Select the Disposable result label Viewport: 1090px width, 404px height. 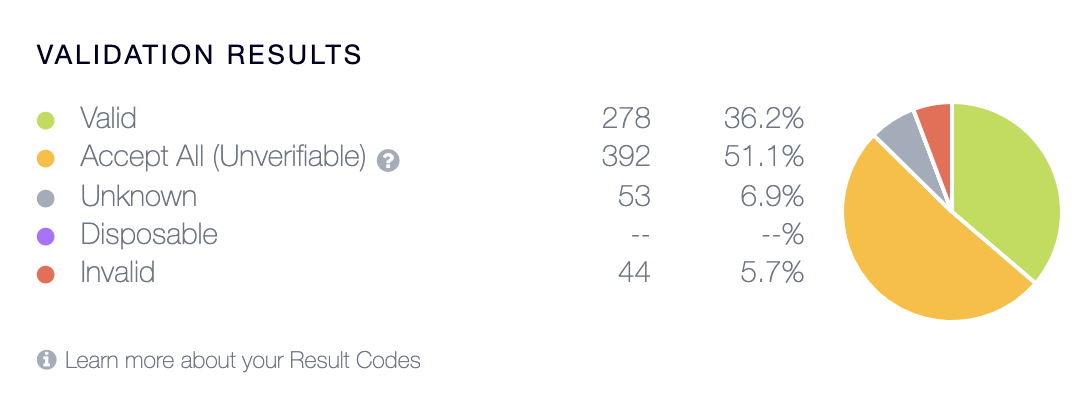tap(149, 235)
